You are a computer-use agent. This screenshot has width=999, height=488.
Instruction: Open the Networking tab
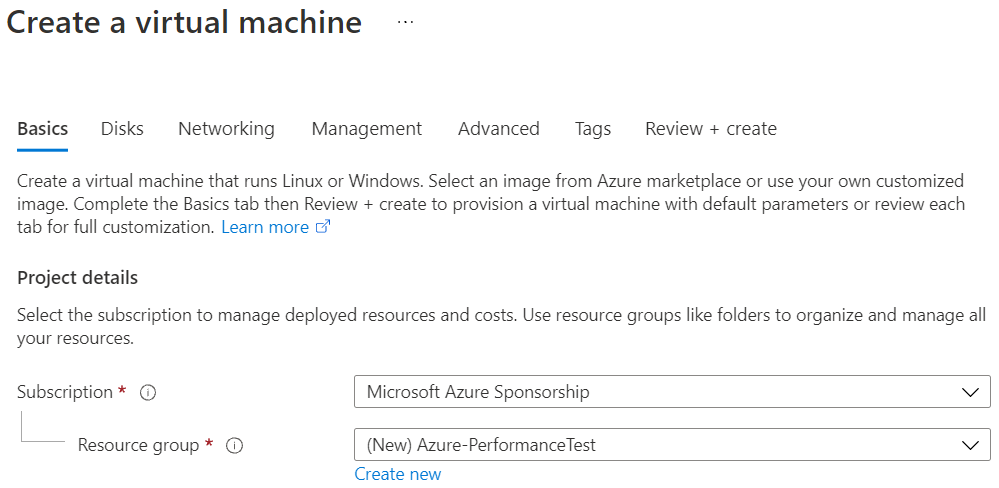tap(226, 129)
